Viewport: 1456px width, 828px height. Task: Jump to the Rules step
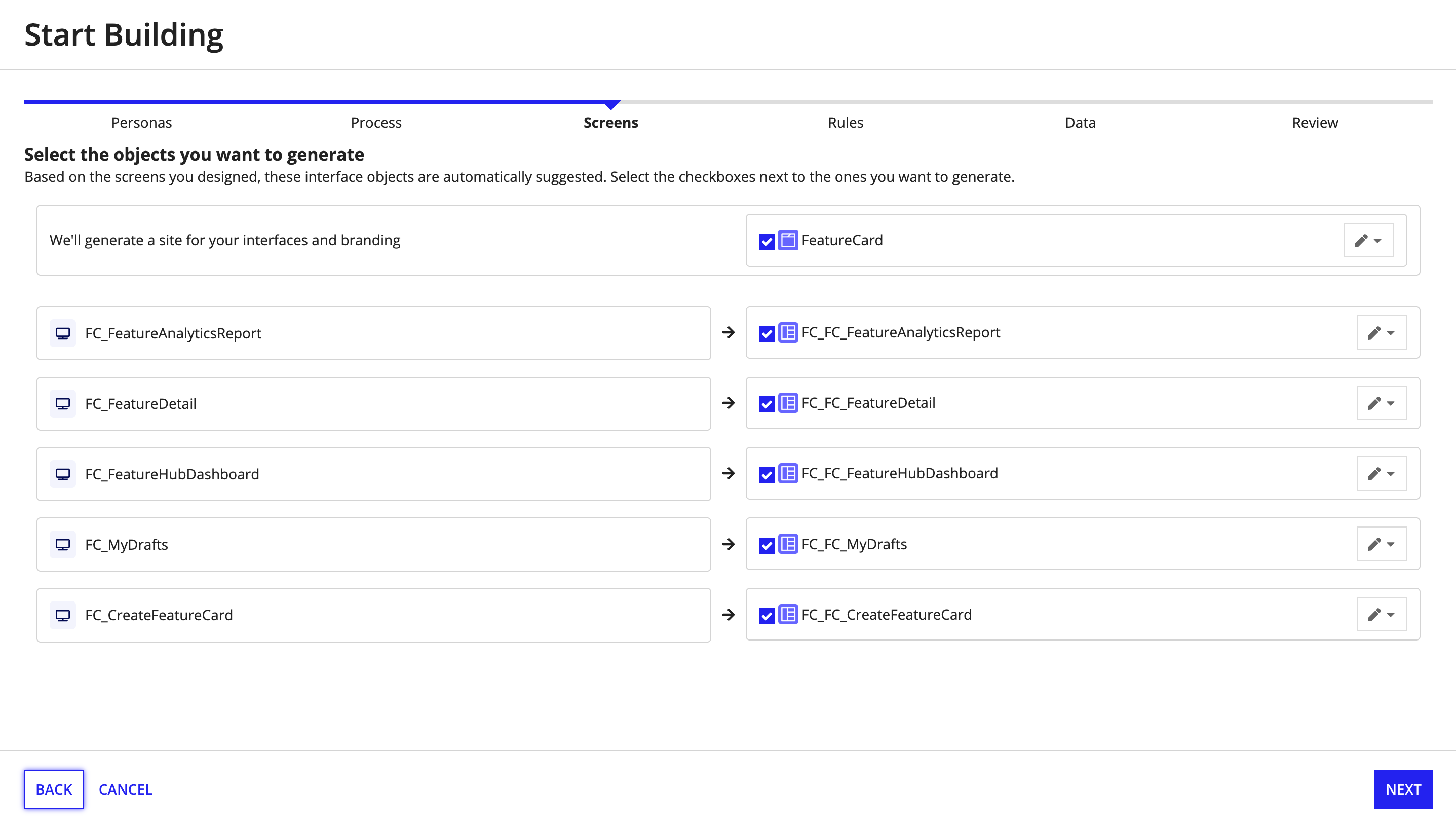coord(846,123)
